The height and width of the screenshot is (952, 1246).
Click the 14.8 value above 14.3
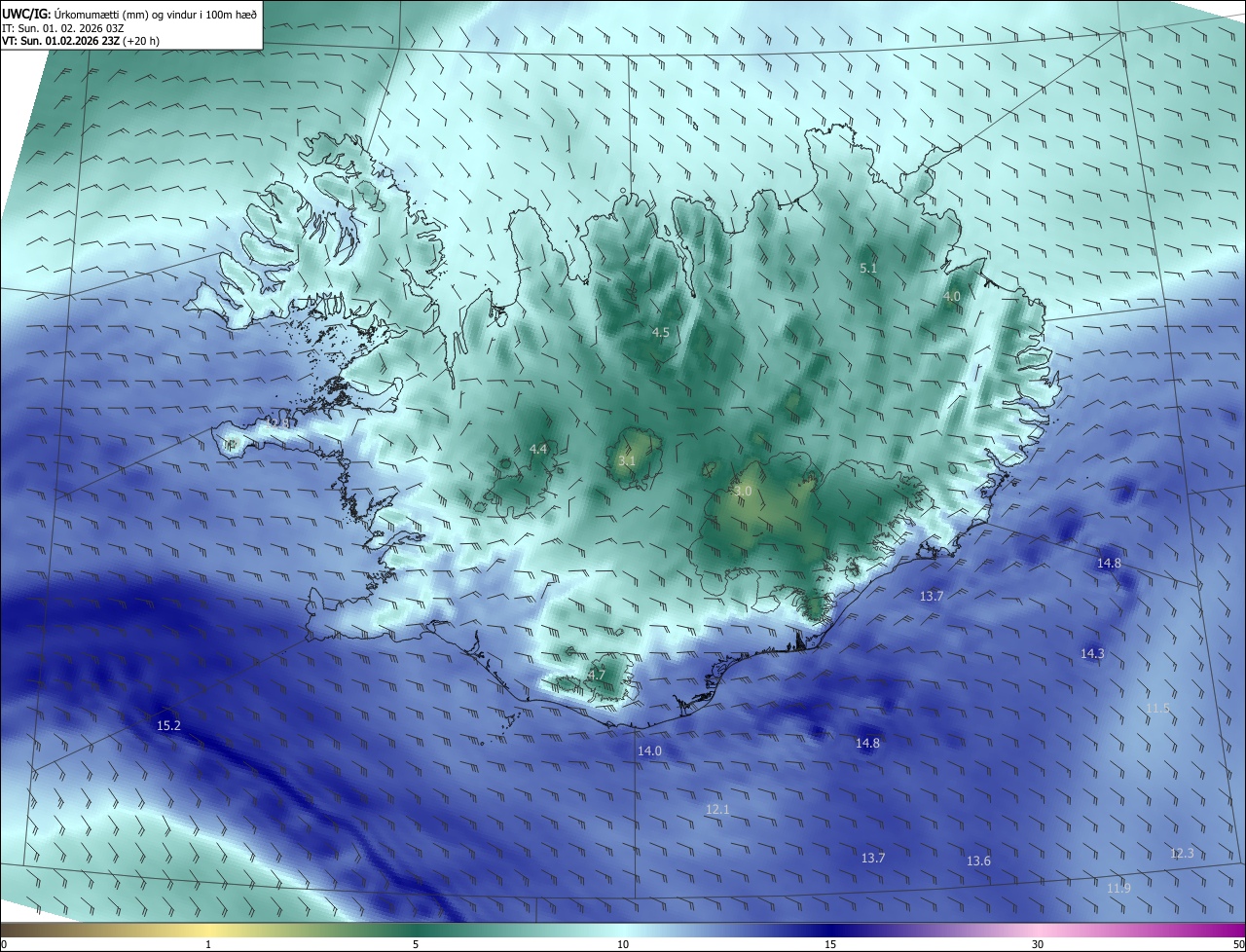1109,564
